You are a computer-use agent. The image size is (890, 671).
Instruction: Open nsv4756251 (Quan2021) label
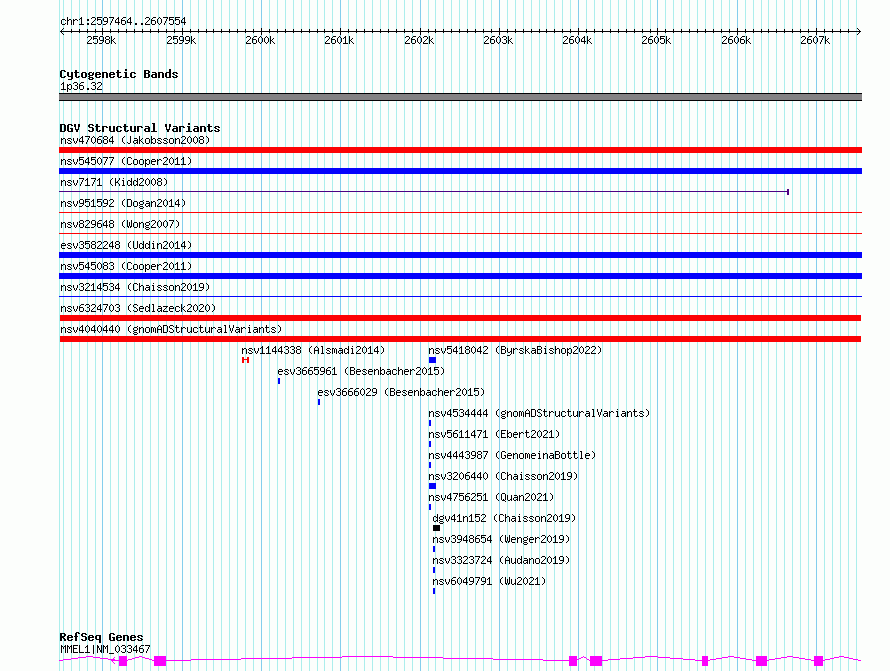tap(491, 497)
